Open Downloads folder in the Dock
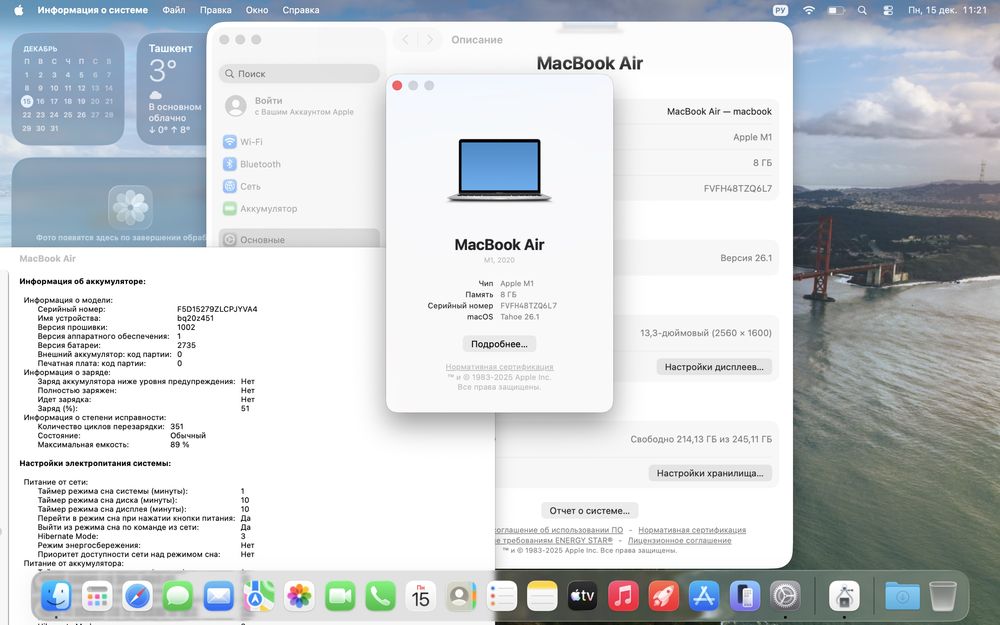 click(902, 597)
